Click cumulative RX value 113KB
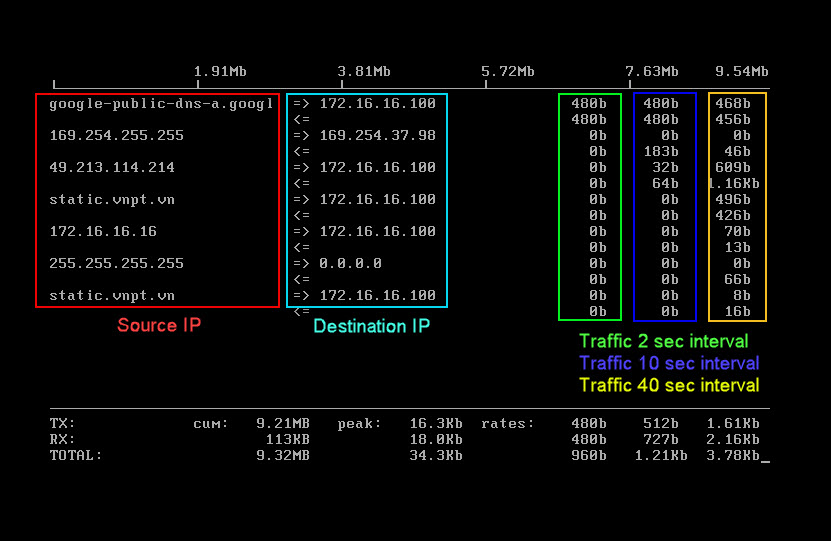This screenshot has height=541, width=831. coord(288,439)
